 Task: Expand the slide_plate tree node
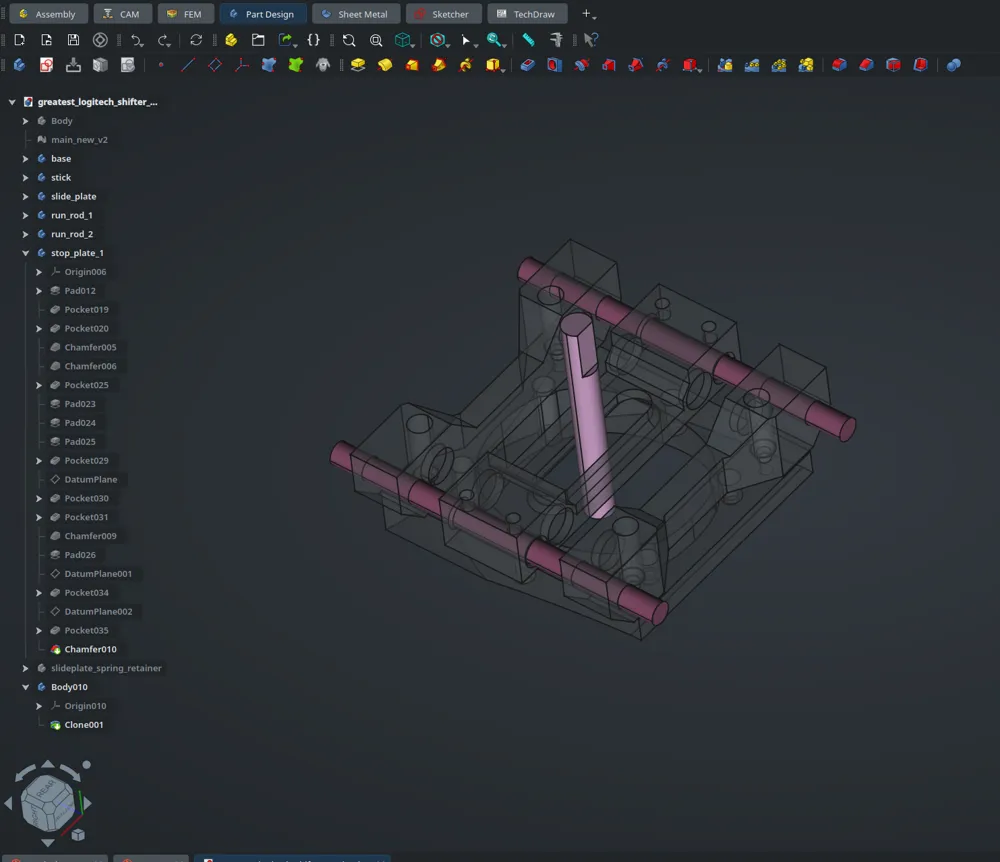point(26,196)
